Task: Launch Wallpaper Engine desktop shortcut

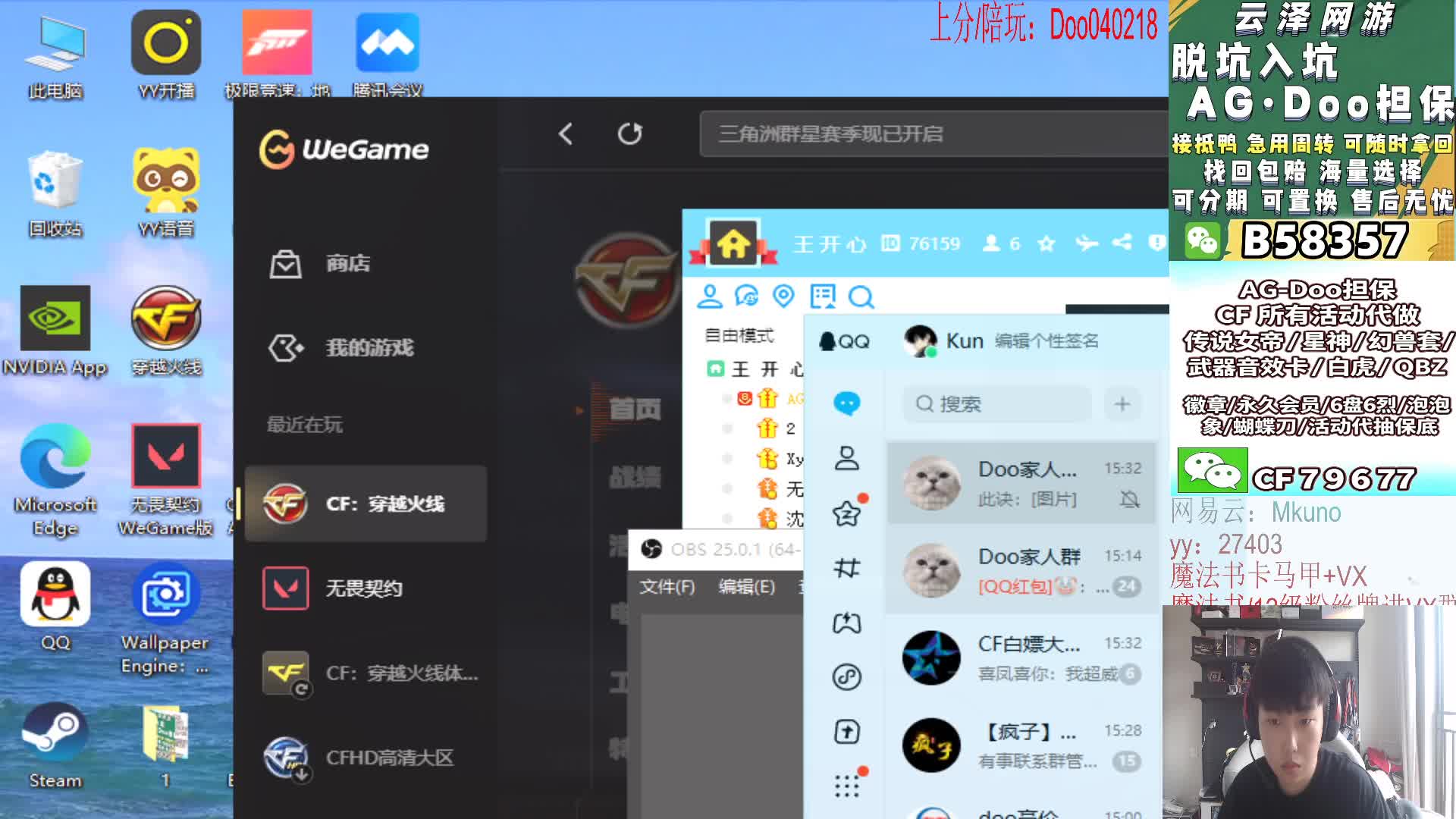Action: click(166, 618)
